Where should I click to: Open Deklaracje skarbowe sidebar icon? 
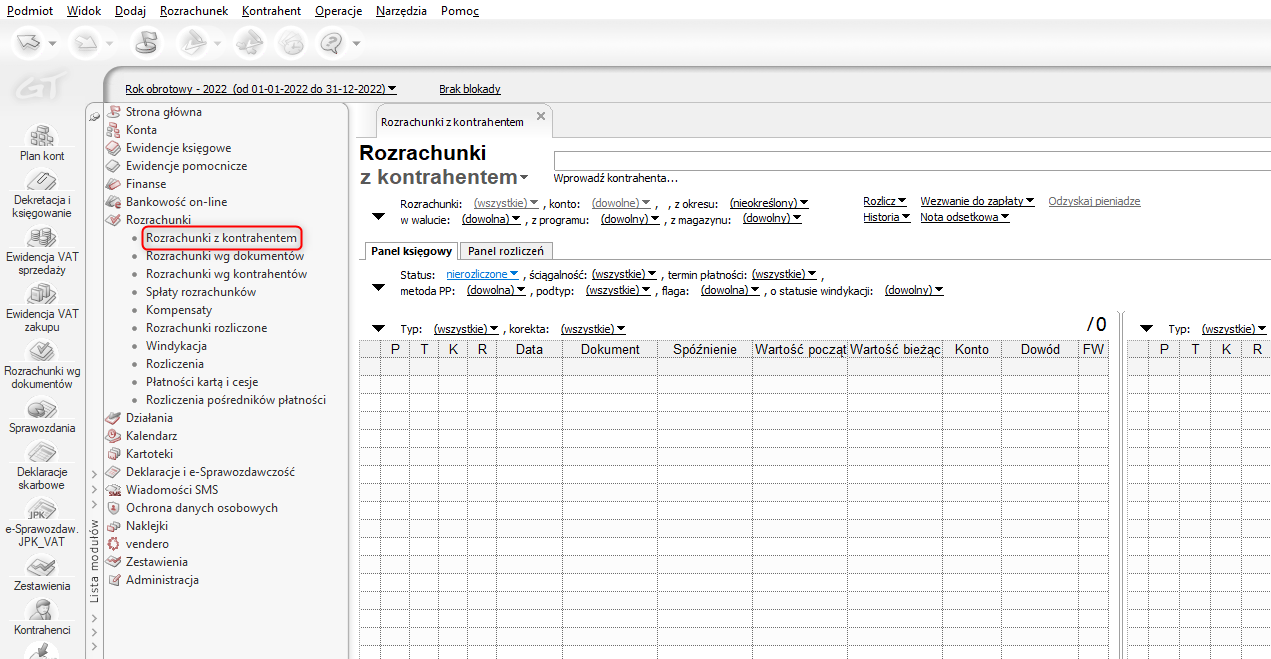(42, 454)
